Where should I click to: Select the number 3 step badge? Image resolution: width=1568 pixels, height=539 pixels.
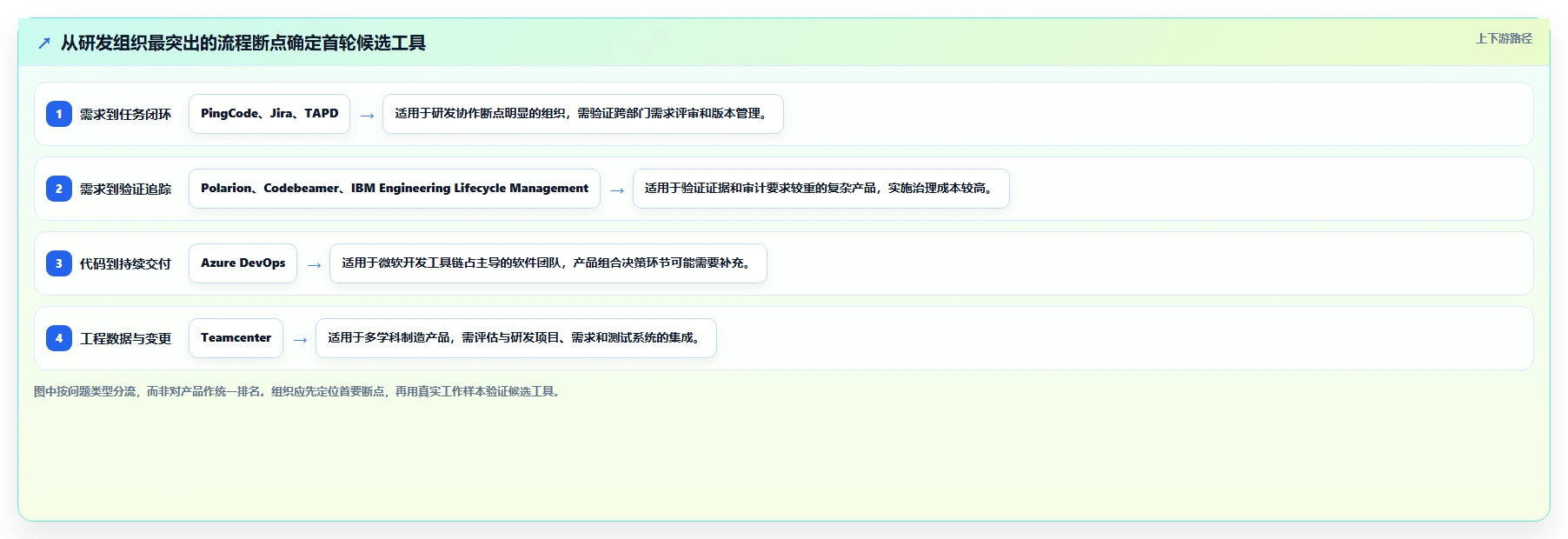(x=59, y=263)
